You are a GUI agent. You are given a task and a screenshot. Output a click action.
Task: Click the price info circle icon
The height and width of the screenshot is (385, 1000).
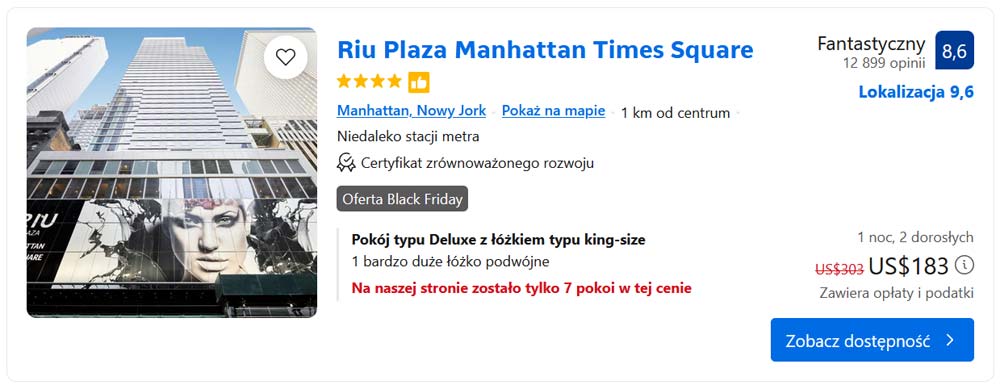pos(964,265)
